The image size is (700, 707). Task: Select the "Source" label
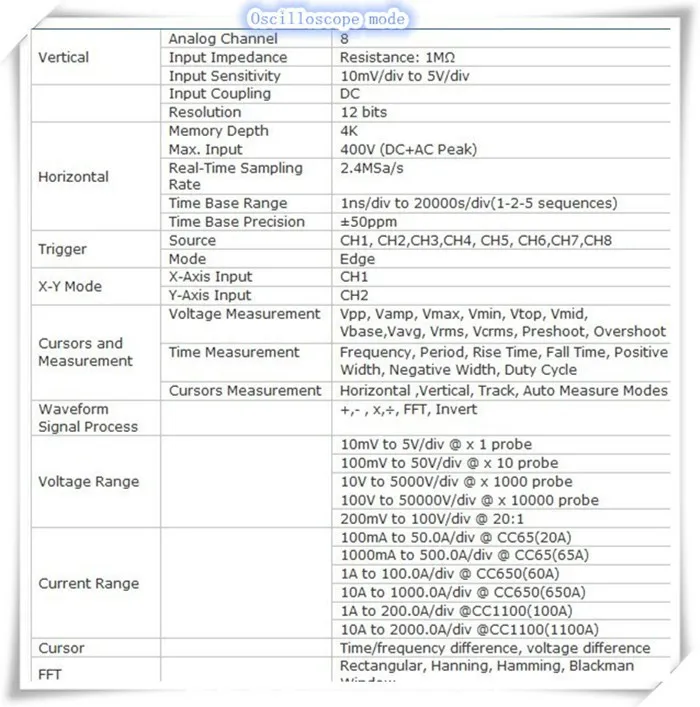tap(192, 240)
